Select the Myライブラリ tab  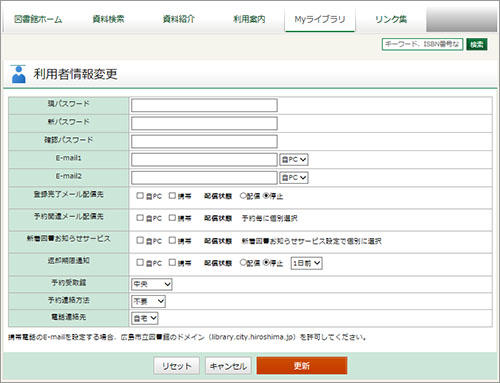point(320,19)
